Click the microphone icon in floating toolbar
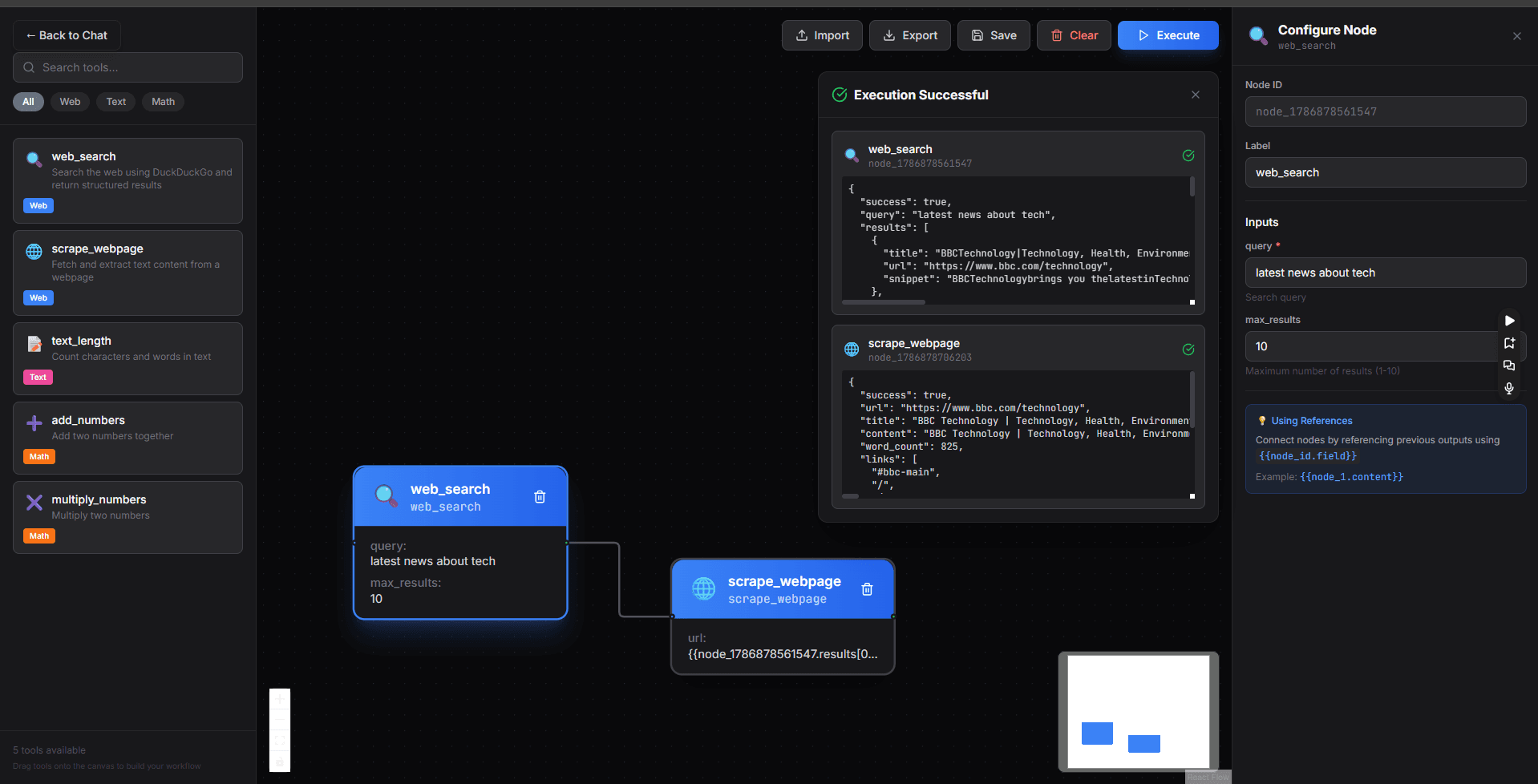Viewport: 1538px width, 784px height. (x=1509, y=388)
